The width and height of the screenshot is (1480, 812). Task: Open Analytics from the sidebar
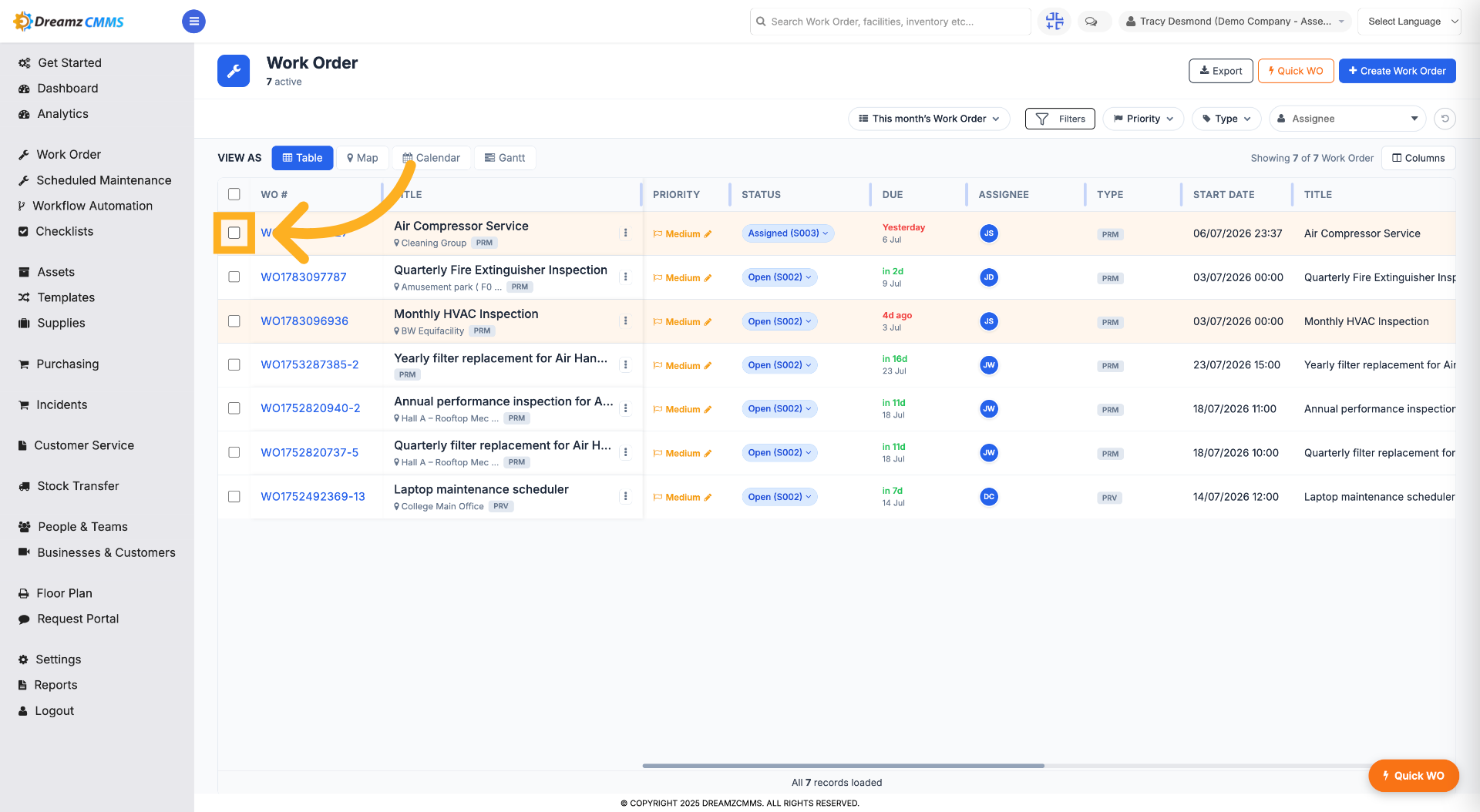pos(63,114)
